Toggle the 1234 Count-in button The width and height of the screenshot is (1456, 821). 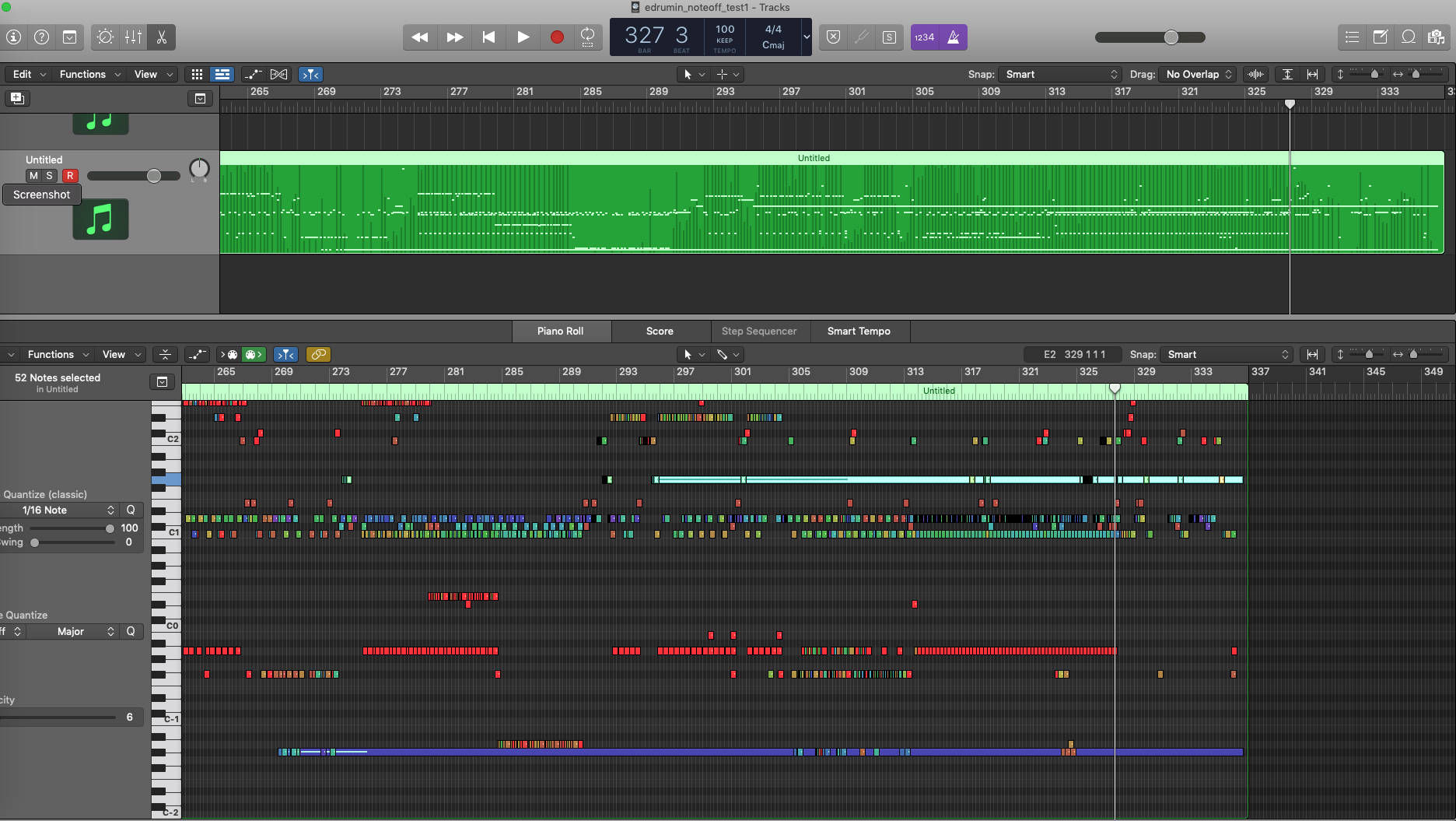click(x=925, y=37)
